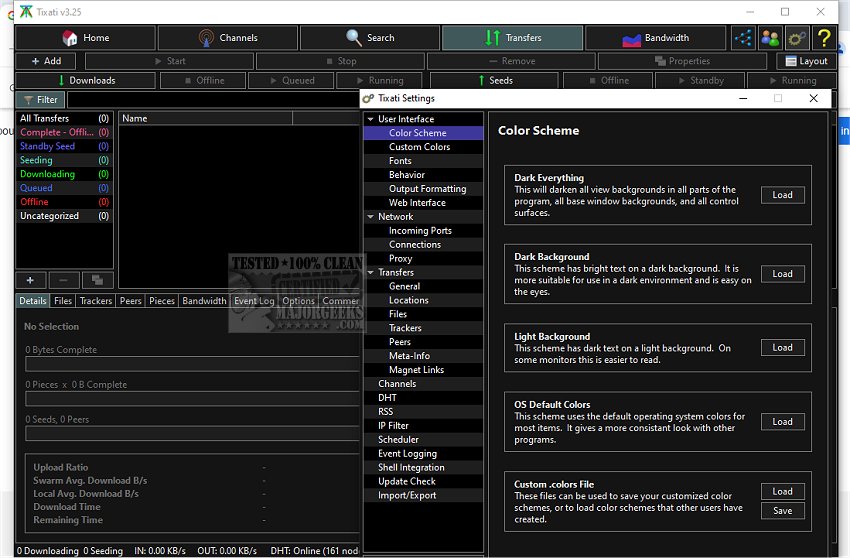850x558 pixels.
Task: Open settings via gear icon
Action: tap(797, 38)
